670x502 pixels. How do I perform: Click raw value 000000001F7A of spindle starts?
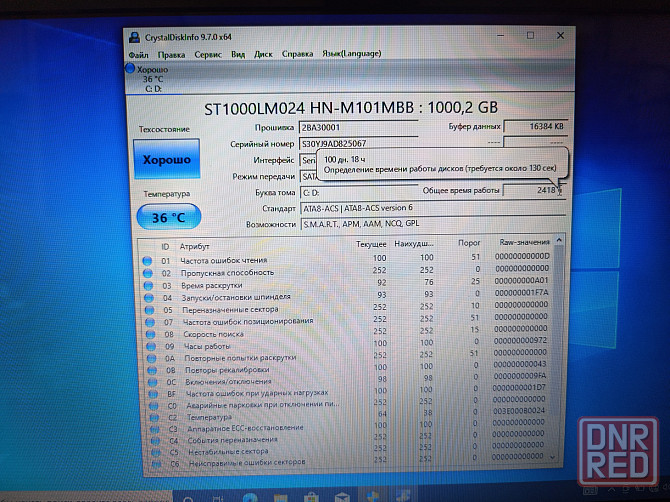click(x=521, y=293)
